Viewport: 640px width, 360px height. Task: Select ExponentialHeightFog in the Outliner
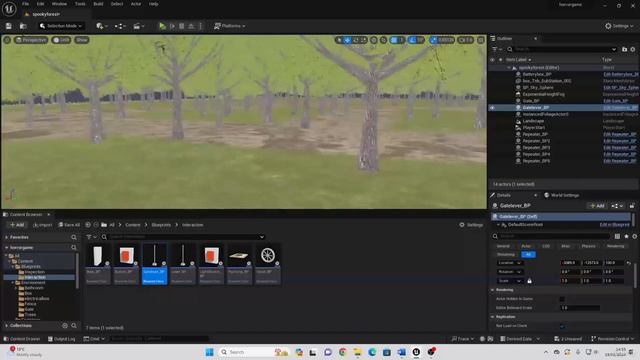click(x=544, y=94)
